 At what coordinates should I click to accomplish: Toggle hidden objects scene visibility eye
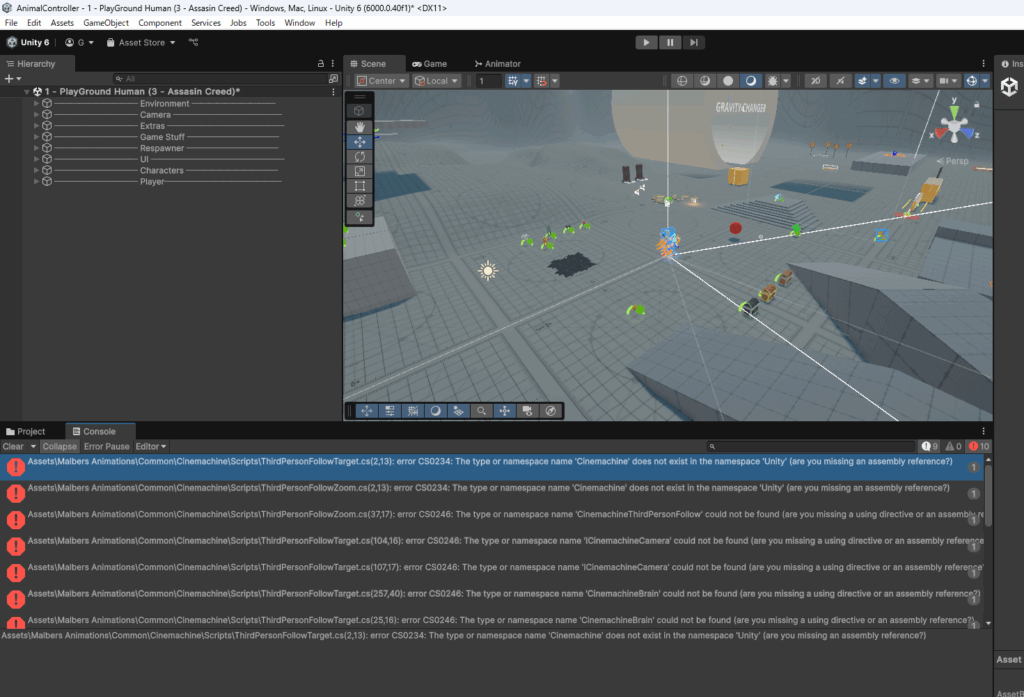pos(894,81)
